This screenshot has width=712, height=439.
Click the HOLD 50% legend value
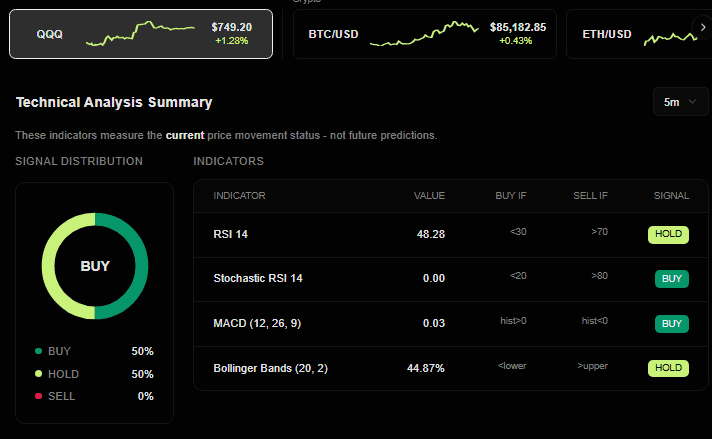(143, 374)
